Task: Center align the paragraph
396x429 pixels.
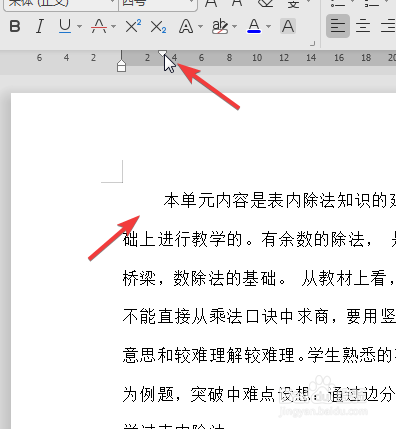Action: click(x=363, y=26)
